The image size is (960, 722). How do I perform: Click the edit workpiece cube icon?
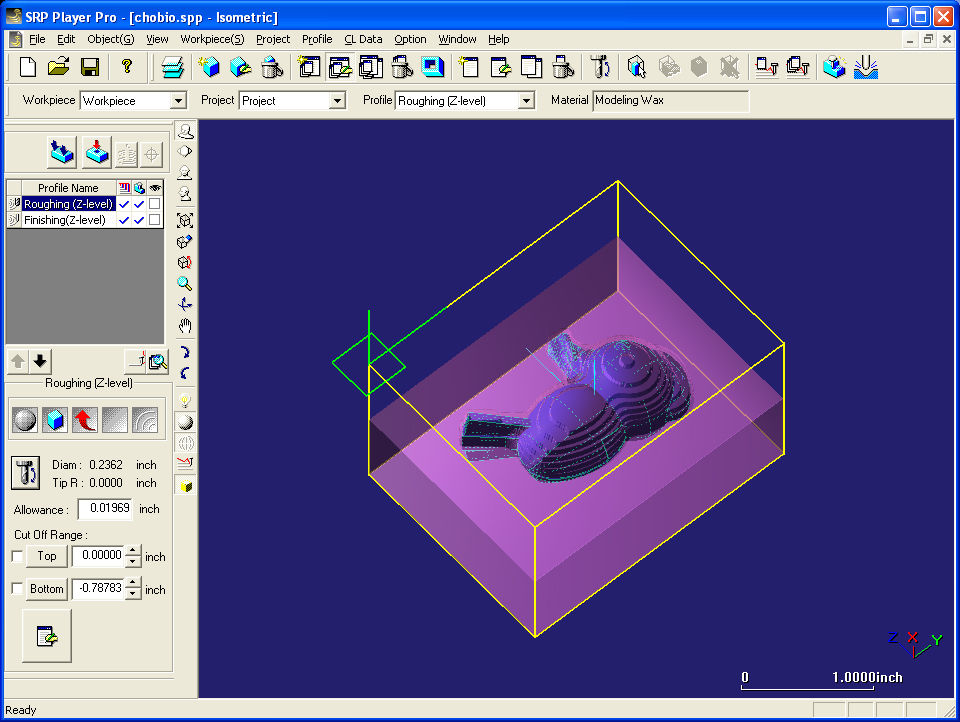pyautogui.click(x=241, y=67)
